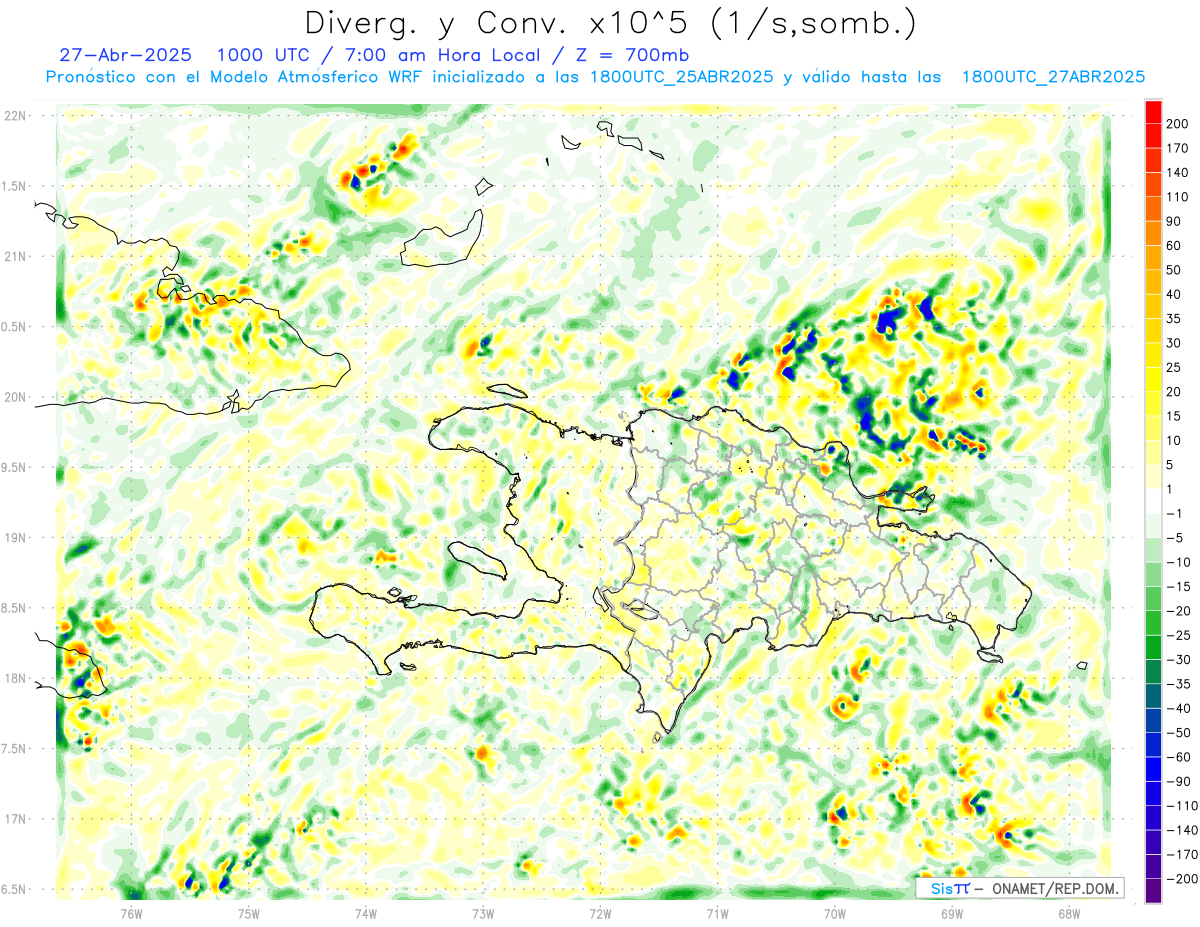Screen dimensions: 1200x927
Task: Click the 69W longitude label
Action: pyautogui.click(x=952, y=913)
